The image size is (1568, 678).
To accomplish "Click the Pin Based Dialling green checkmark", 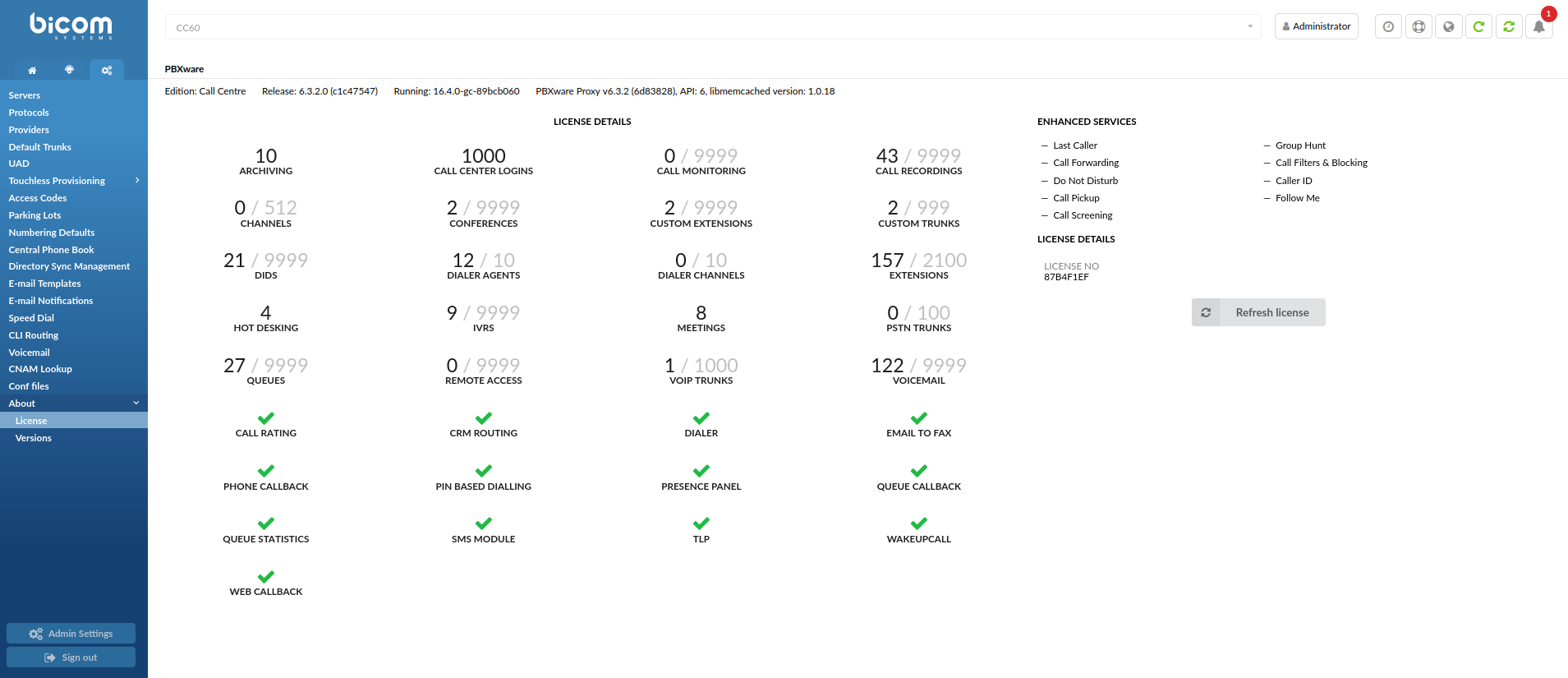I will [x=484, y=471].
